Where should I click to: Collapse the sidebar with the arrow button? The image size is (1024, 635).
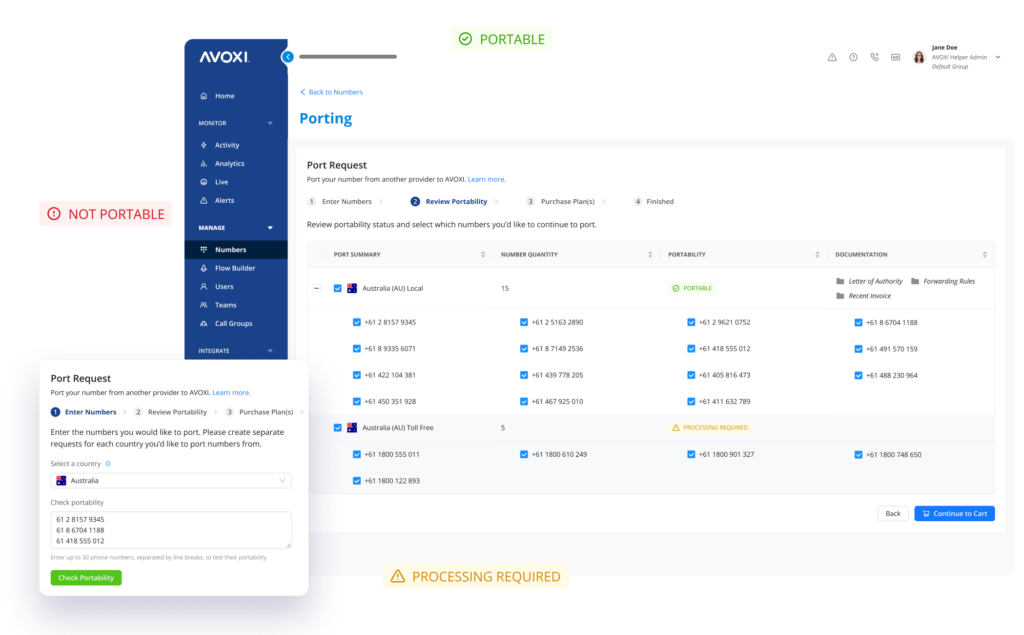pos(288,57)
